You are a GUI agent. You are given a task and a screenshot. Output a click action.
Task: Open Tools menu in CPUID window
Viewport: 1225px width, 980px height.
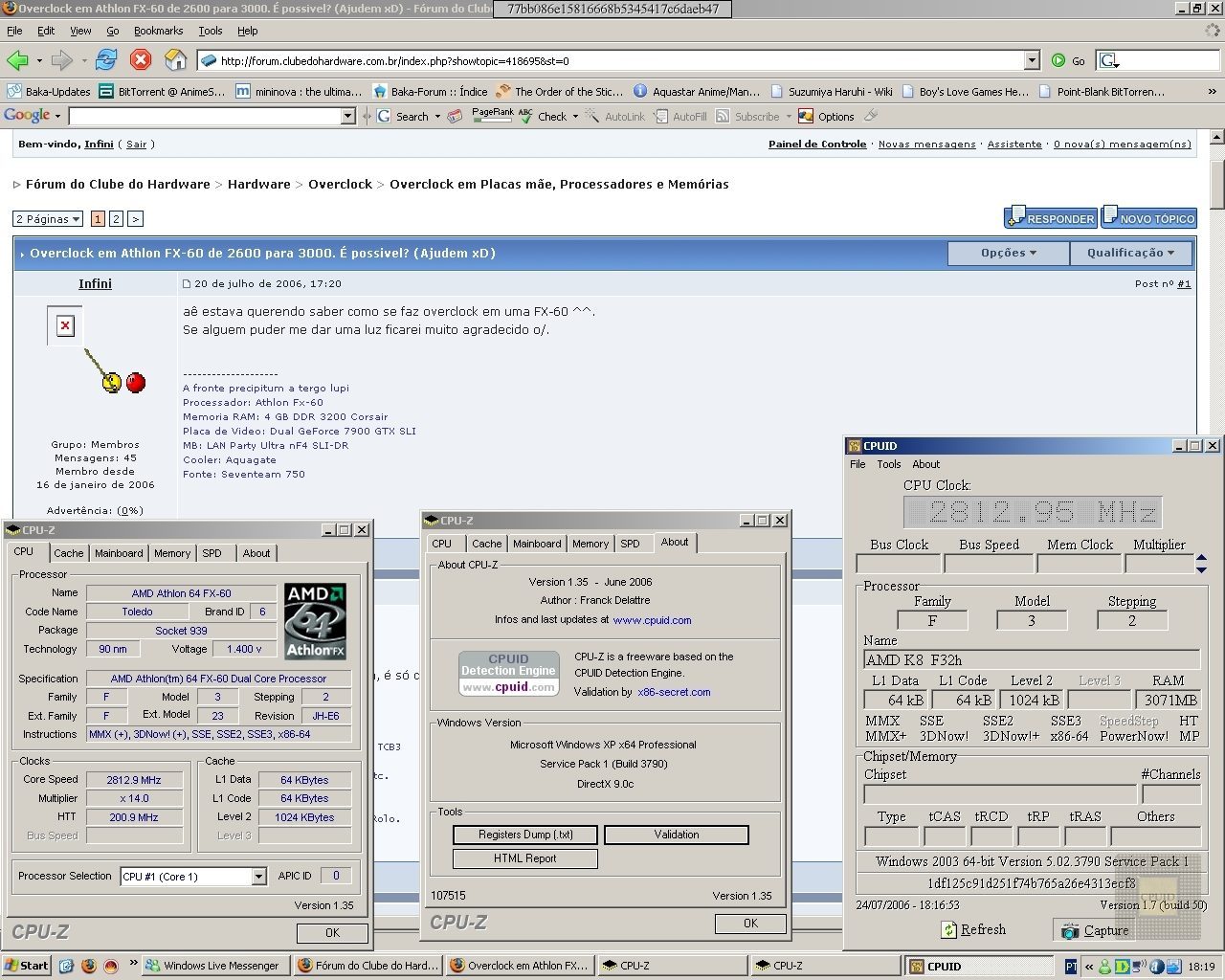tap(889, 464)
